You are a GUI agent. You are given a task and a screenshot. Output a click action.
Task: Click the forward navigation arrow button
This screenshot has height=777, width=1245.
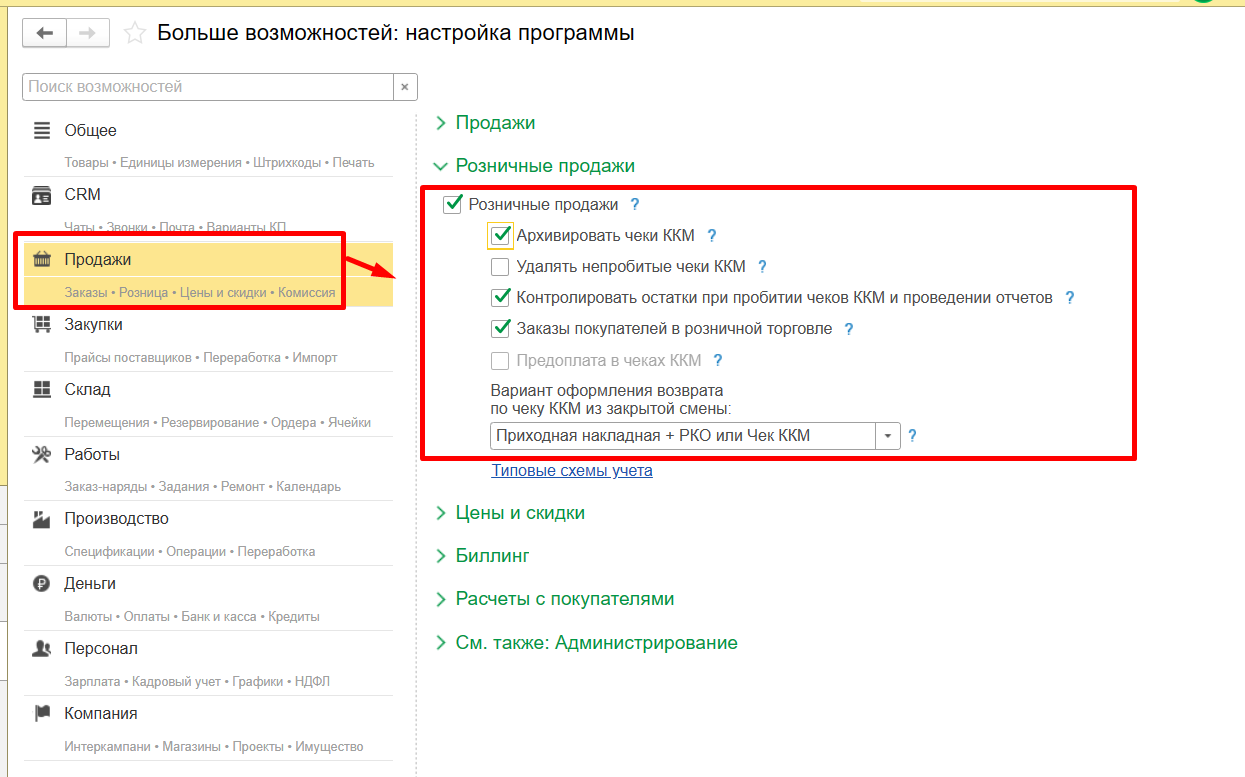click(x=88, y=33)
